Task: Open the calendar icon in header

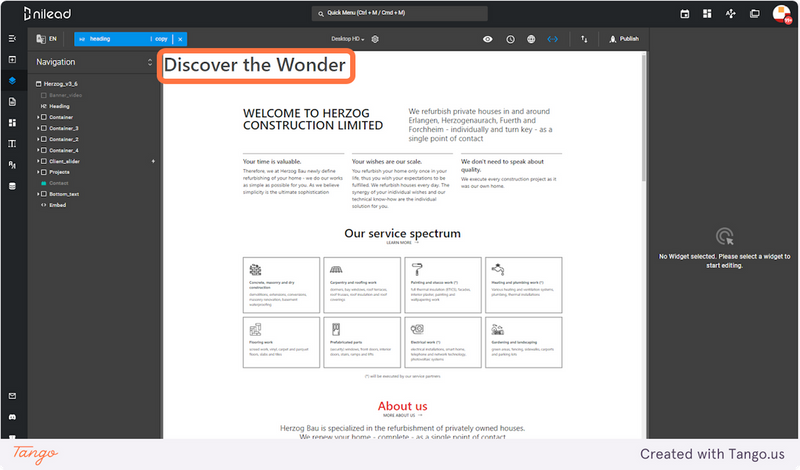Action: 685,14
